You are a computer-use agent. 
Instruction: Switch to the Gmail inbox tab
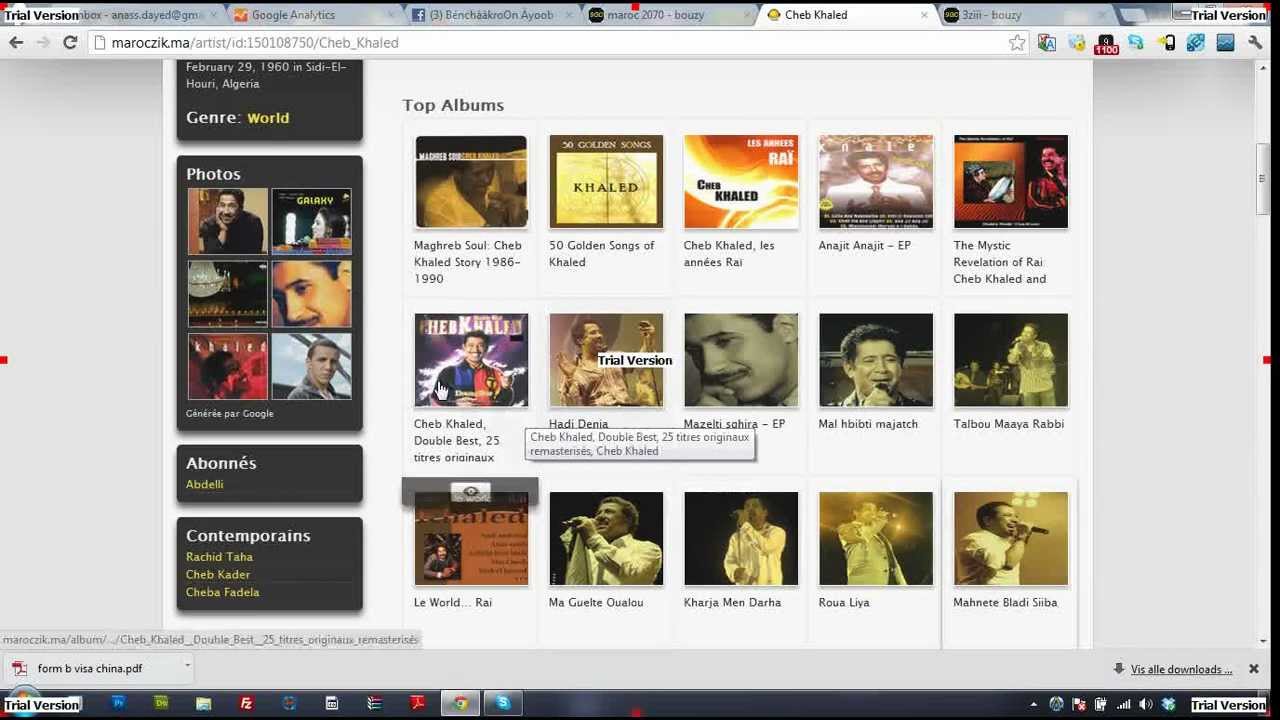tap(140, 15)
